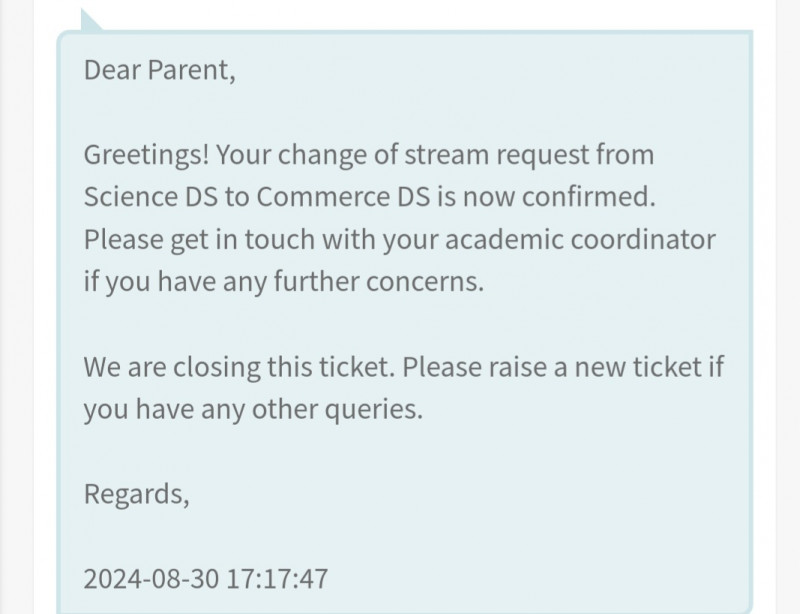Screen dimensions: 800x614
Task: Click the 'Dear Parent,' salutation line
Action: point(159,71)
